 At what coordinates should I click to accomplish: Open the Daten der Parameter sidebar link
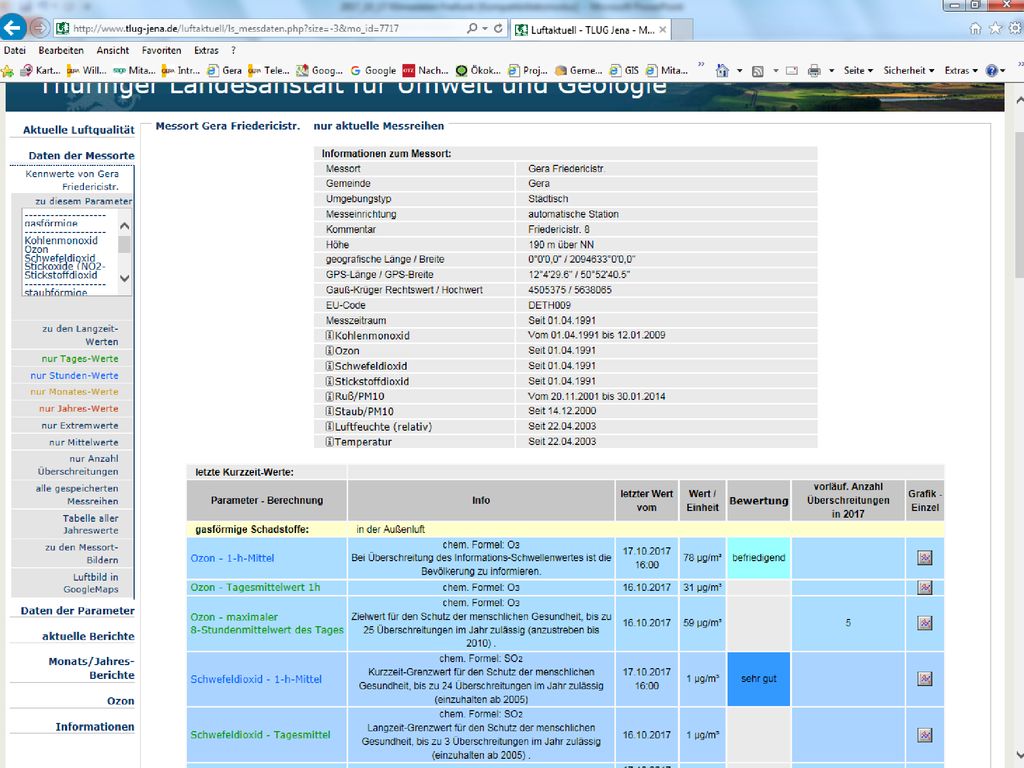click(x=77, y=611)
